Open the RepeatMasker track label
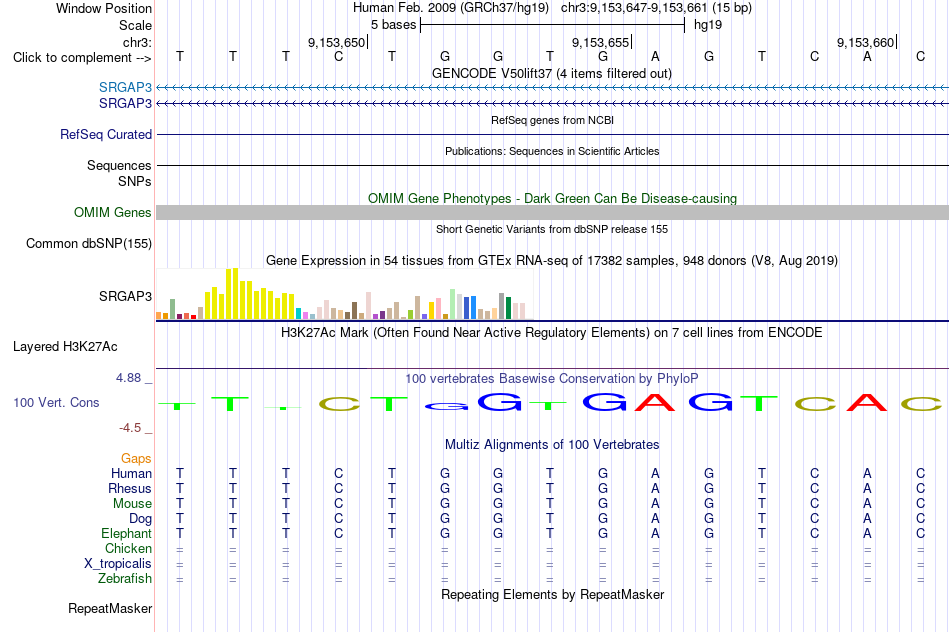The image size is (950, 632). click(x=110, y=608)
